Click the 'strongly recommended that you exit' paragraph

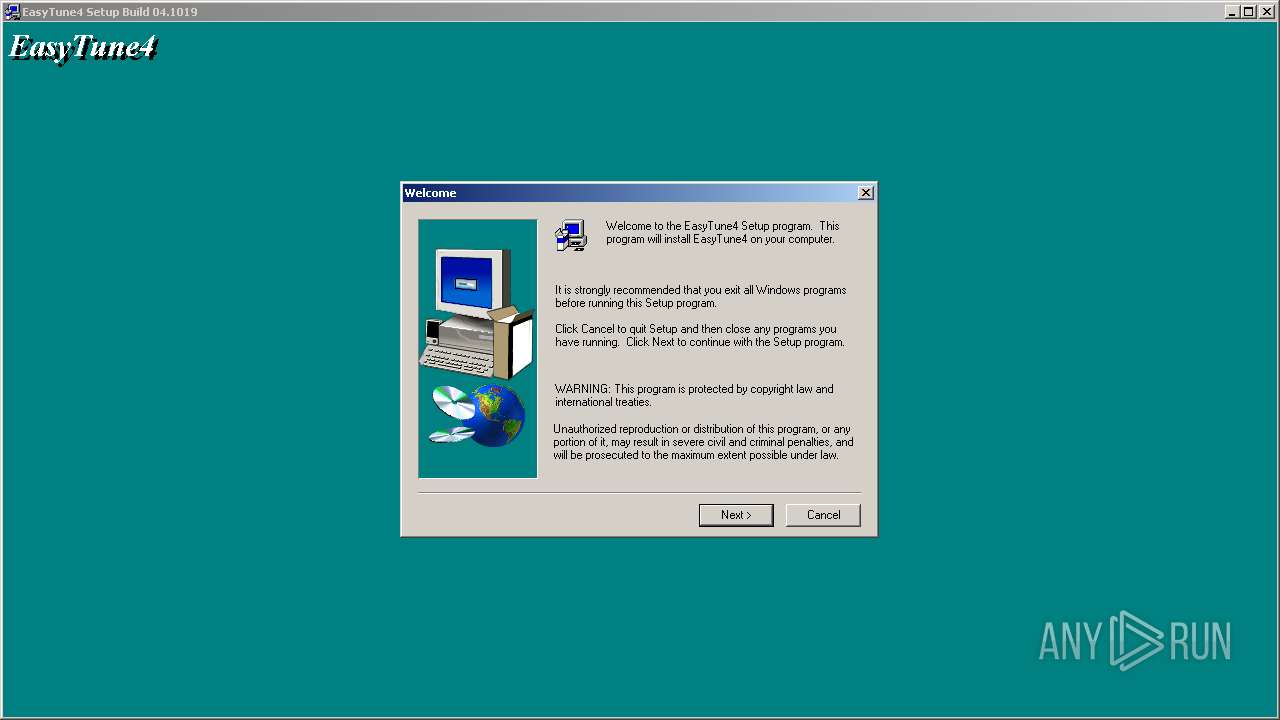(700, 296)
